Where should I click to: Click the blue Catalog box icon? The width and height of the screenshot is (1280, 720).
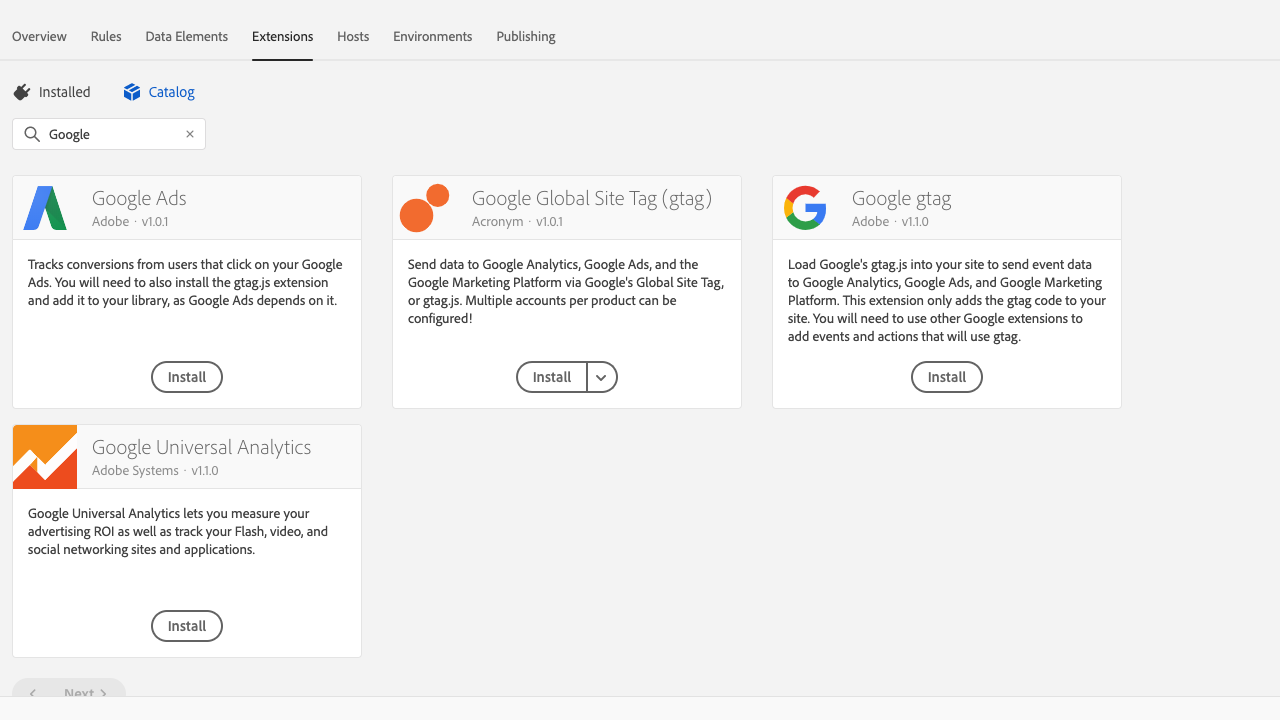pyautogui.click(x=132, y=92)
